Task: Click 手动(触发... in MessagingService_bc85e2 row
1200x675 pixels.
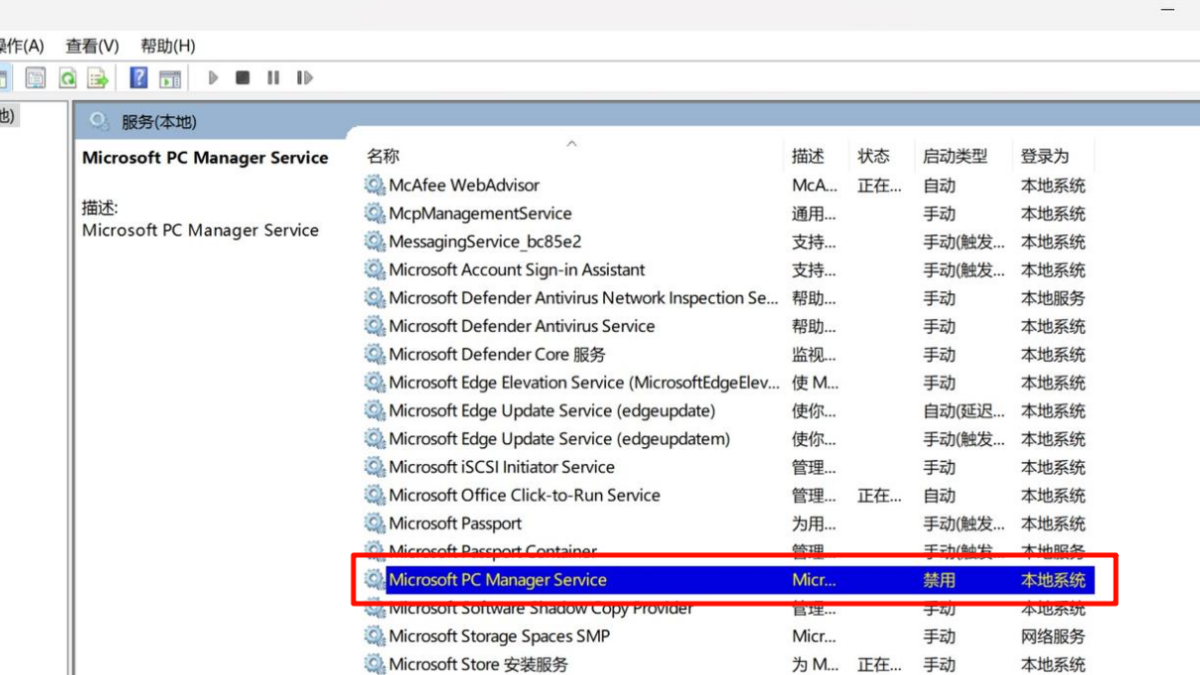Action: pyautogui.click(x=964, y=241)
